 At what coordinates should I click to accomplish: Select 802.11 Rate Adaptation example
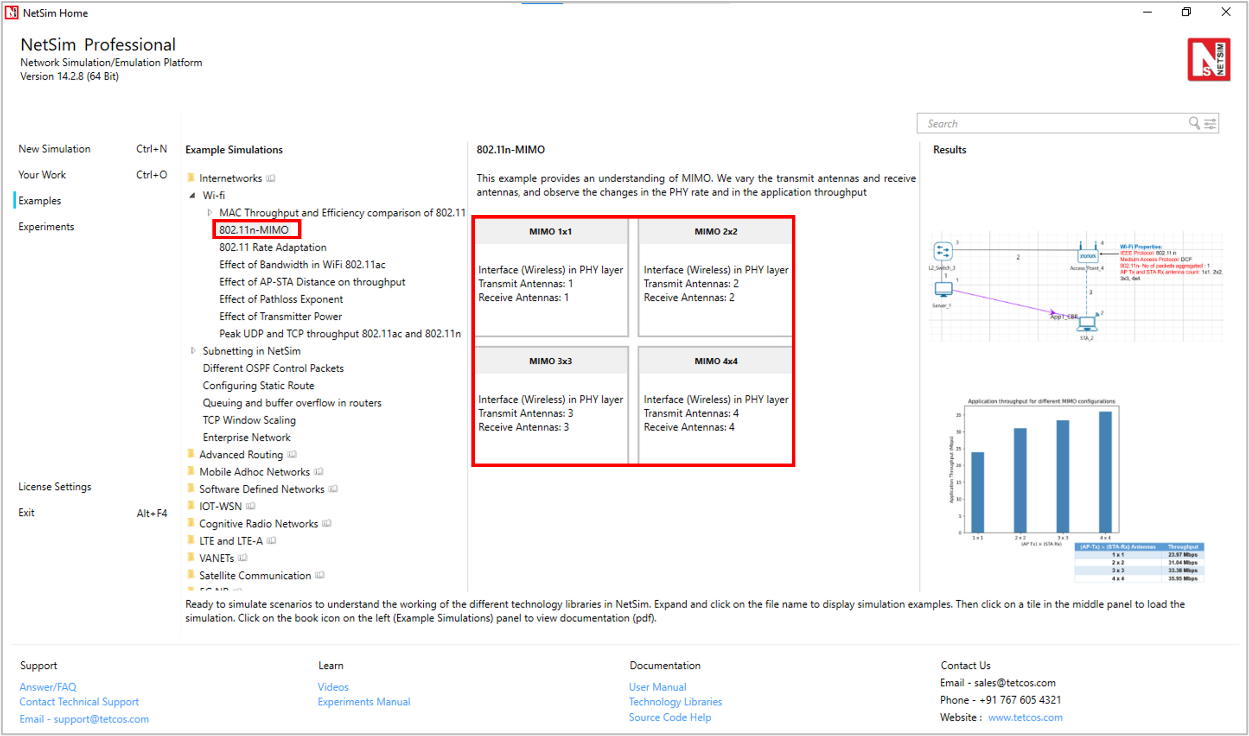(272, 247)
